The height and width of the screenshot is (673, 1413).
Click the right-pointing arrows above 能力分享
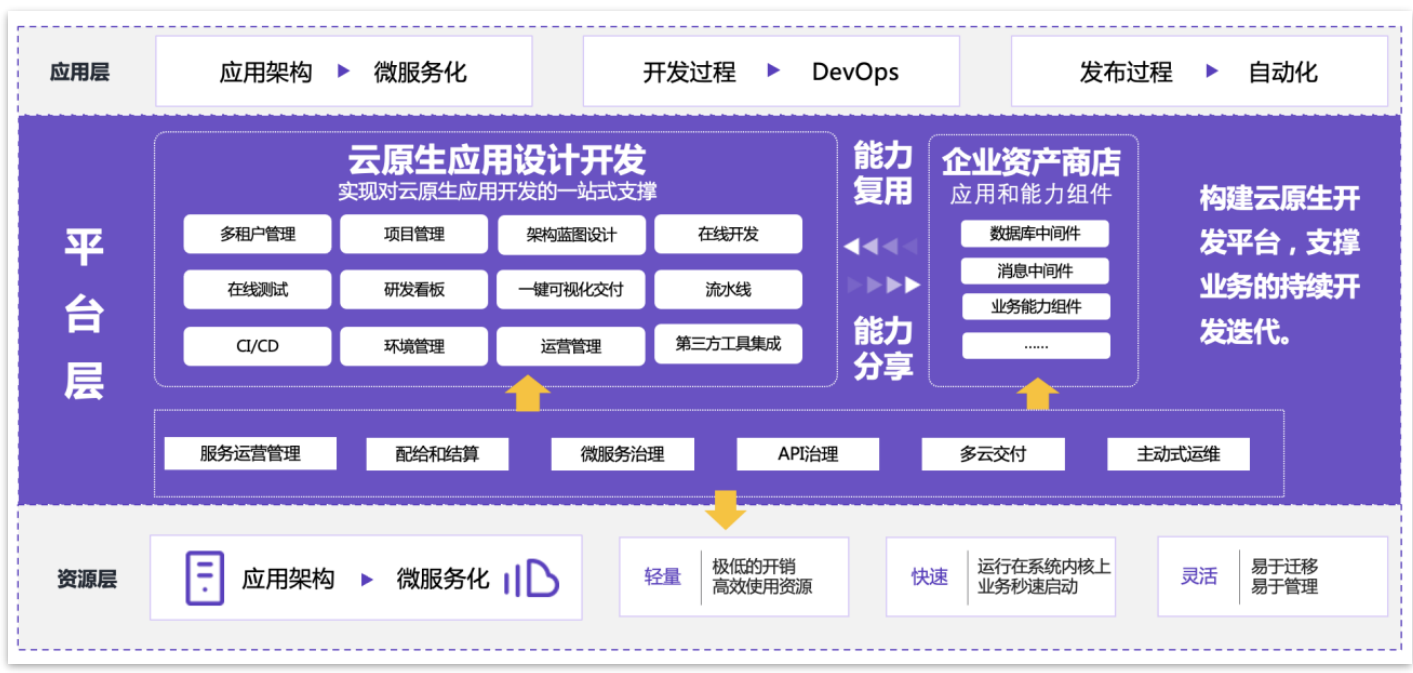[883, 285]
